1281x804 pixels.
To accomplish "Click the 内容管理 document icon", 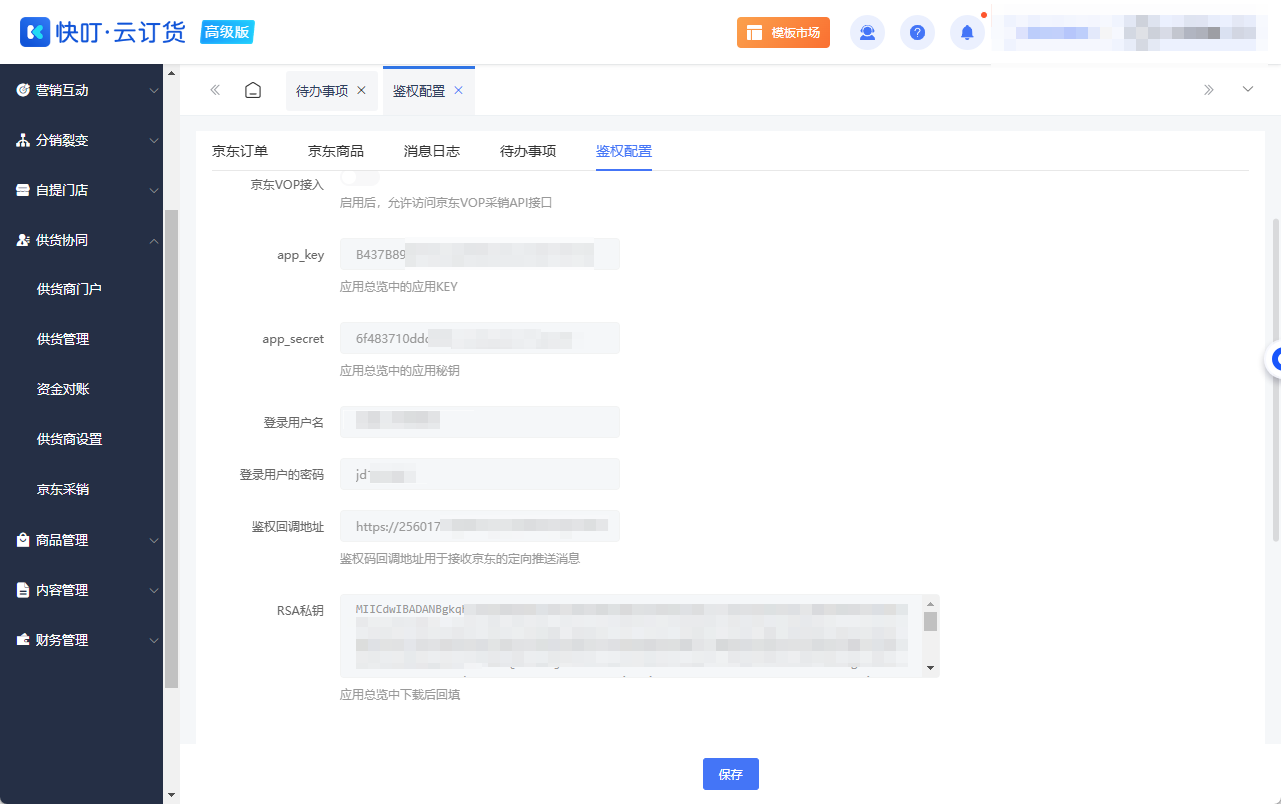I will (23, 590).
